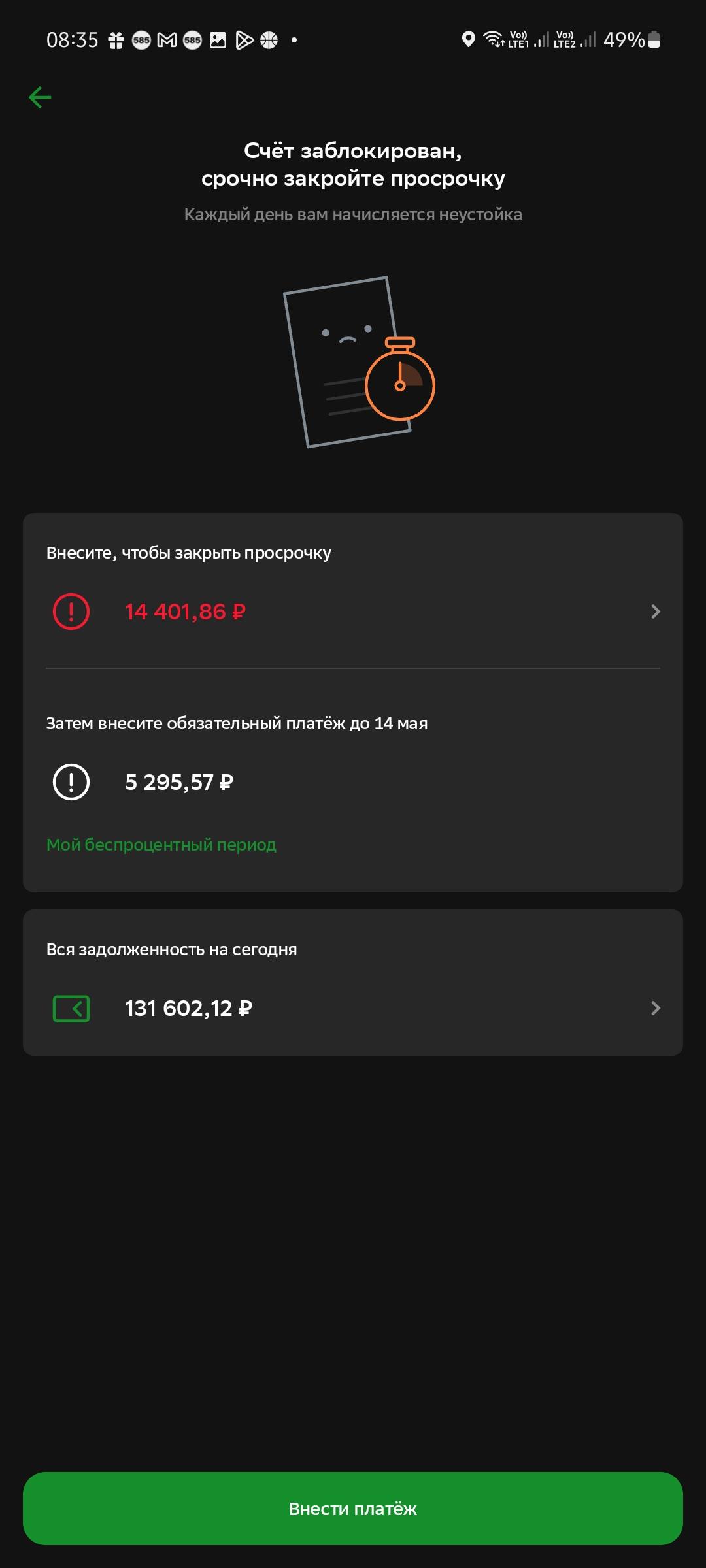This screenshot has width=706, height=1568.
Task: Tap the mandatory payment amount 5 295,57 ₽
Action: tap(179, 782)
